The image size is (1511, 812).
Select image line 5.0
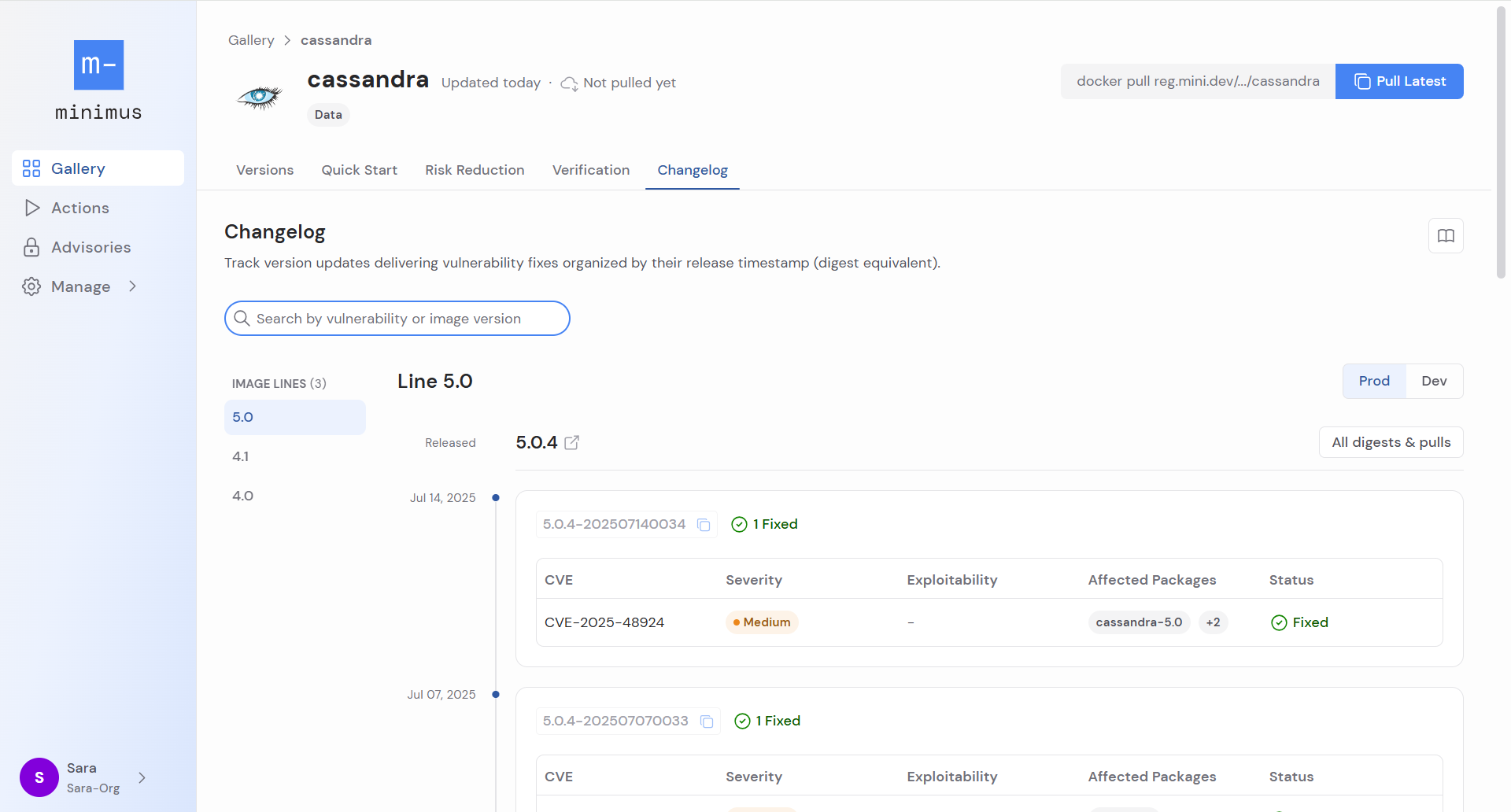[295, 418]
